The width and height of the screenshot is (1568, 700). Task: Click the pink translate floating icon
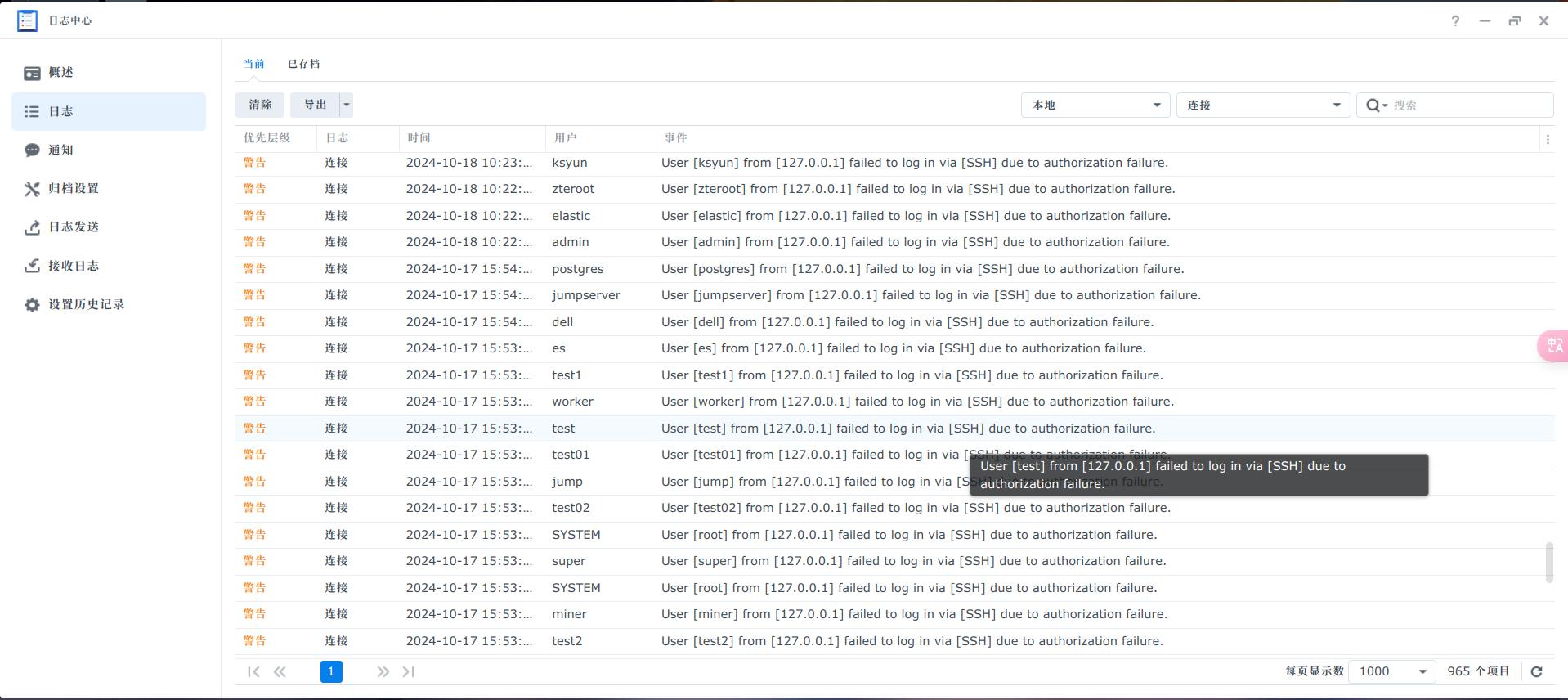click(x=1552, y=345)
